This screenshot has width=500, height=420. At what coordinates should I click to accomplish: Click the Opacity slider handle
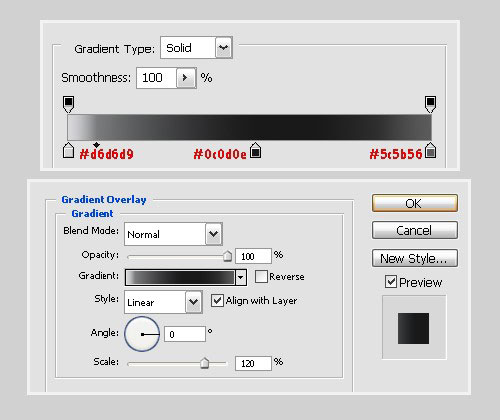coord(227,256)
